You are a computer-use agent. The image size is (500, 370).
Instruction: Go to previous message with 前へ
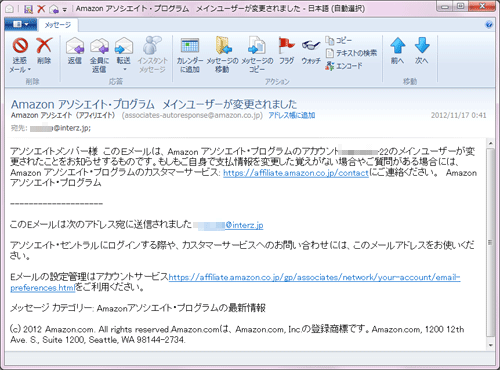pyautogui.click(x=397, y=50)
